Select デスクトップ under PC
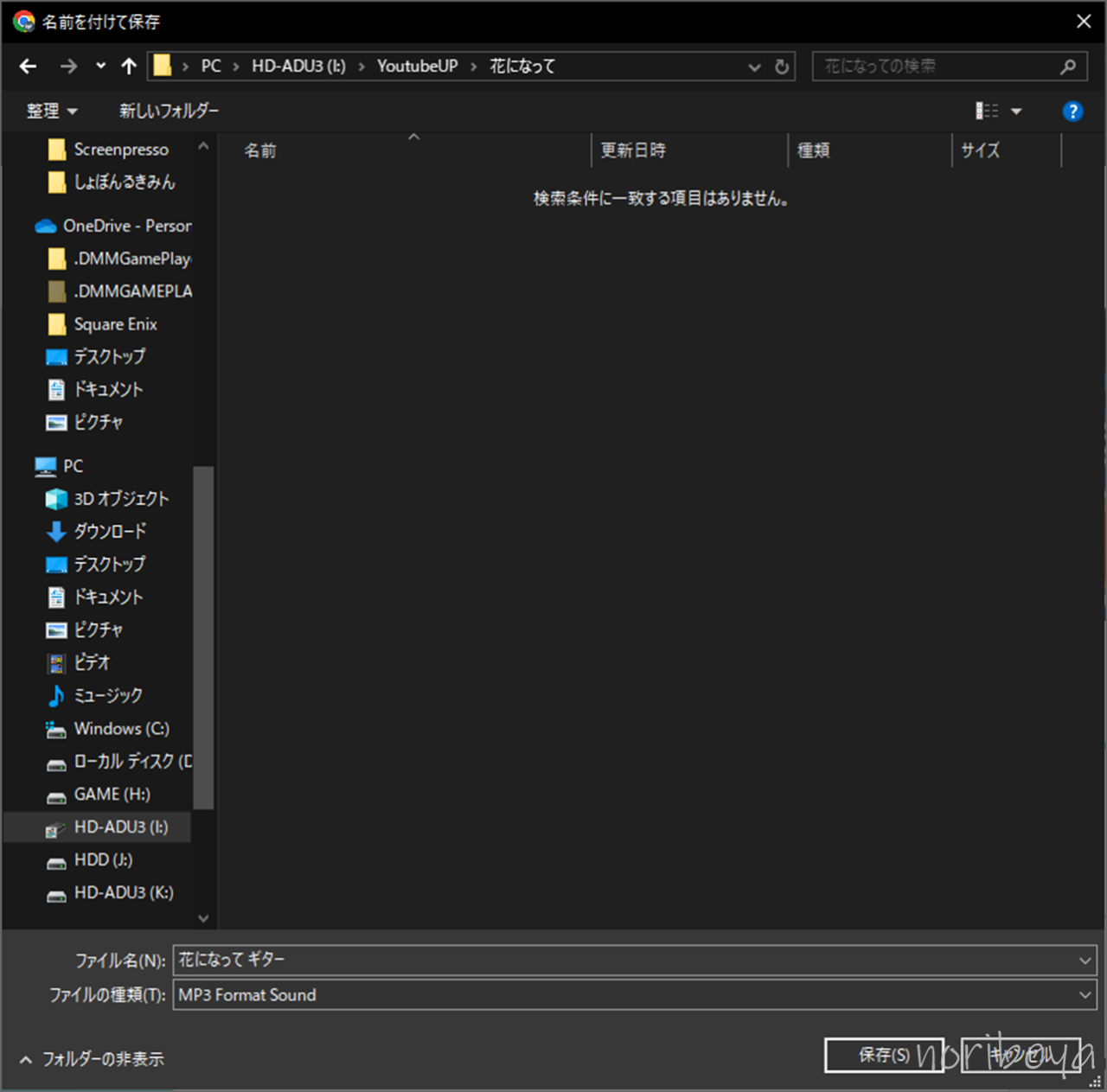This screenshot has width=1107, height=1092. 95,565
